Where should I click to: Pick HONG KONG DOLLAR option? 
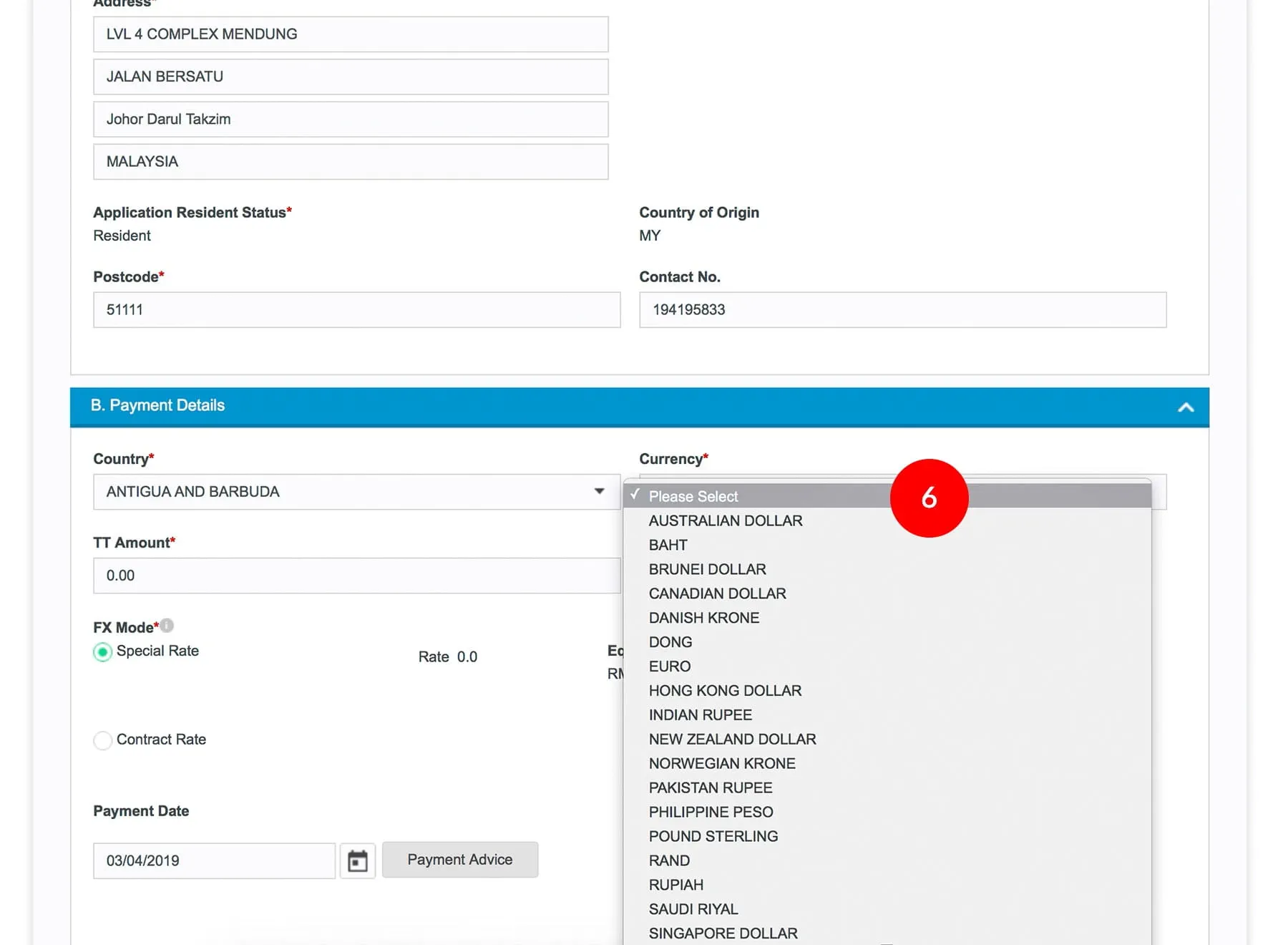[725, 691]
